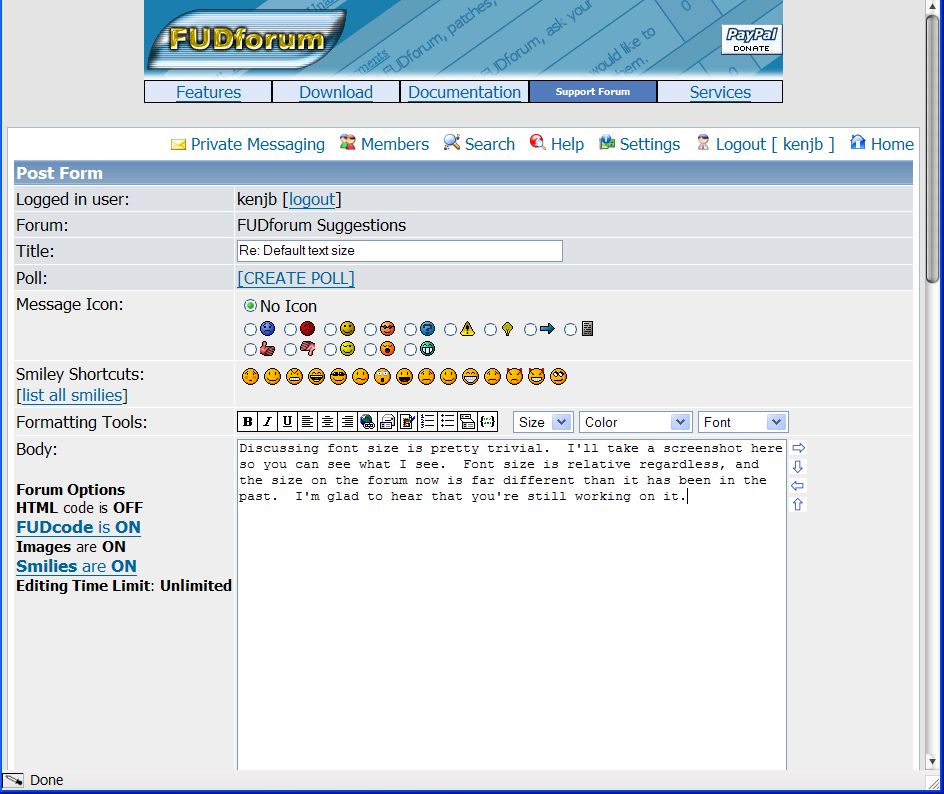Align text right
The height and width of the screenshot is (794, 944).
click(x=347, y=422)
